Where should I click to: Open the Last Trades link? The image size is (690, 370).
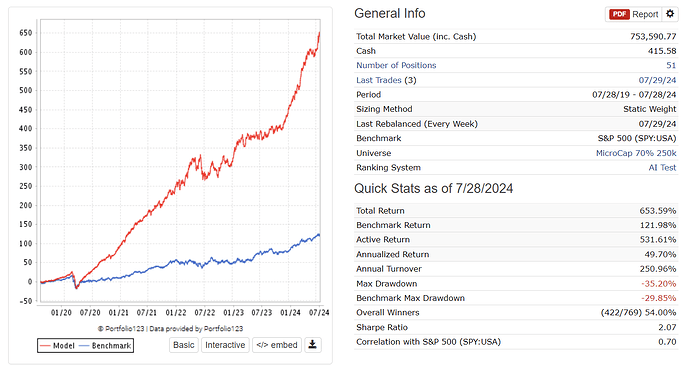[x=379, y=80]
